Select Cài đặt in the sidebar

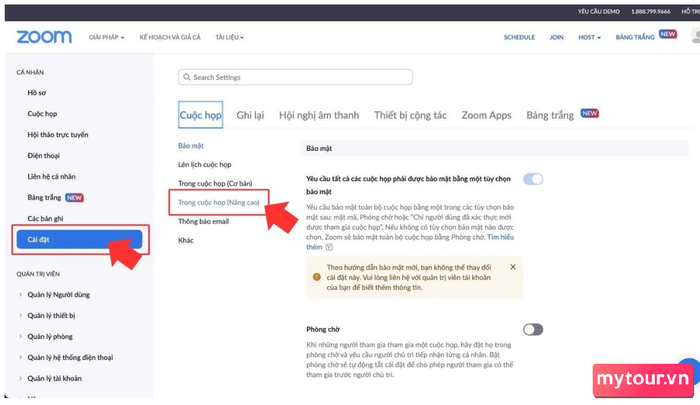point(79,239)
